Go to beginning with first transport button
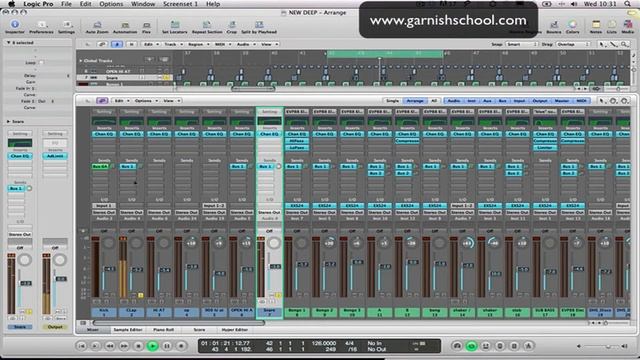Image resolution: width=640 pixels, height=360 pixels. pyautogui.click(x=81, y=346)
